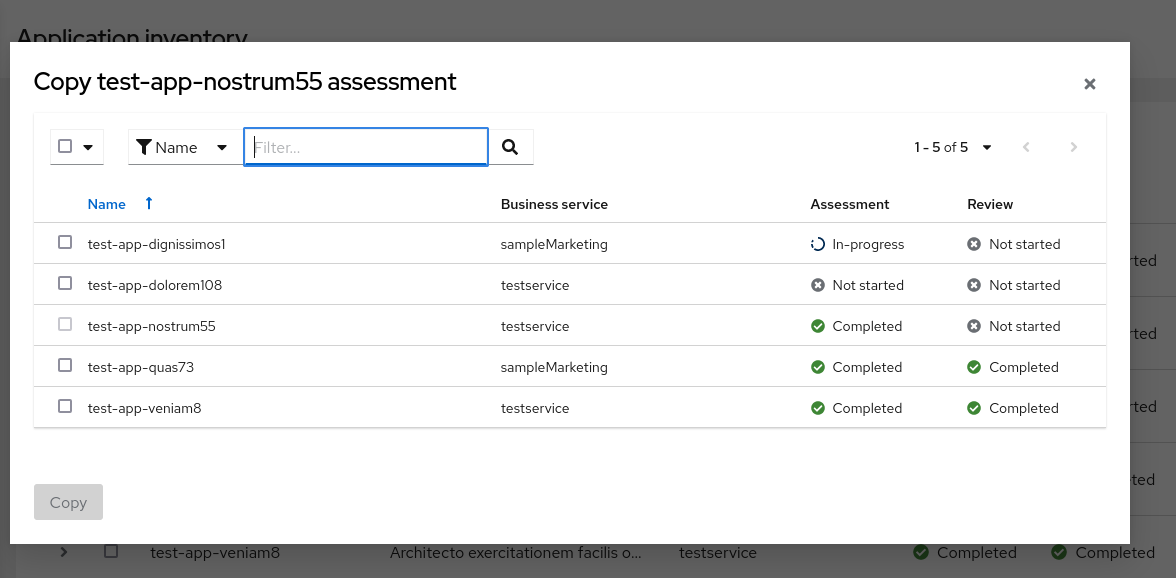Toggle the select-all checkbox in toolbar
This screenshot has width=1176, height=578.
pyautogui.click(x=65, y=146)
